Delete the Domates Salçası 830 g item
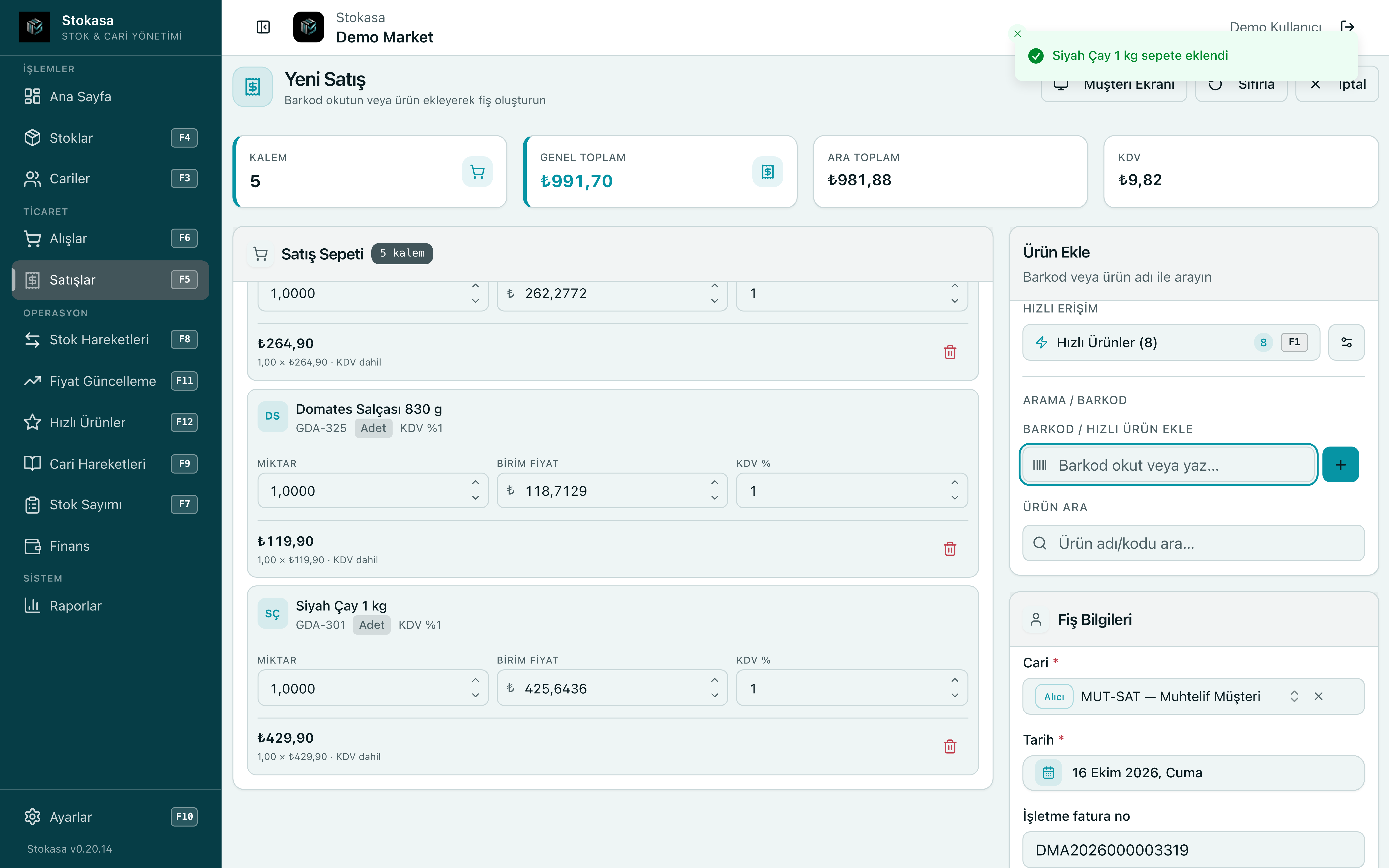Viewport: 1389px width, 868px height. coord(950,549)
